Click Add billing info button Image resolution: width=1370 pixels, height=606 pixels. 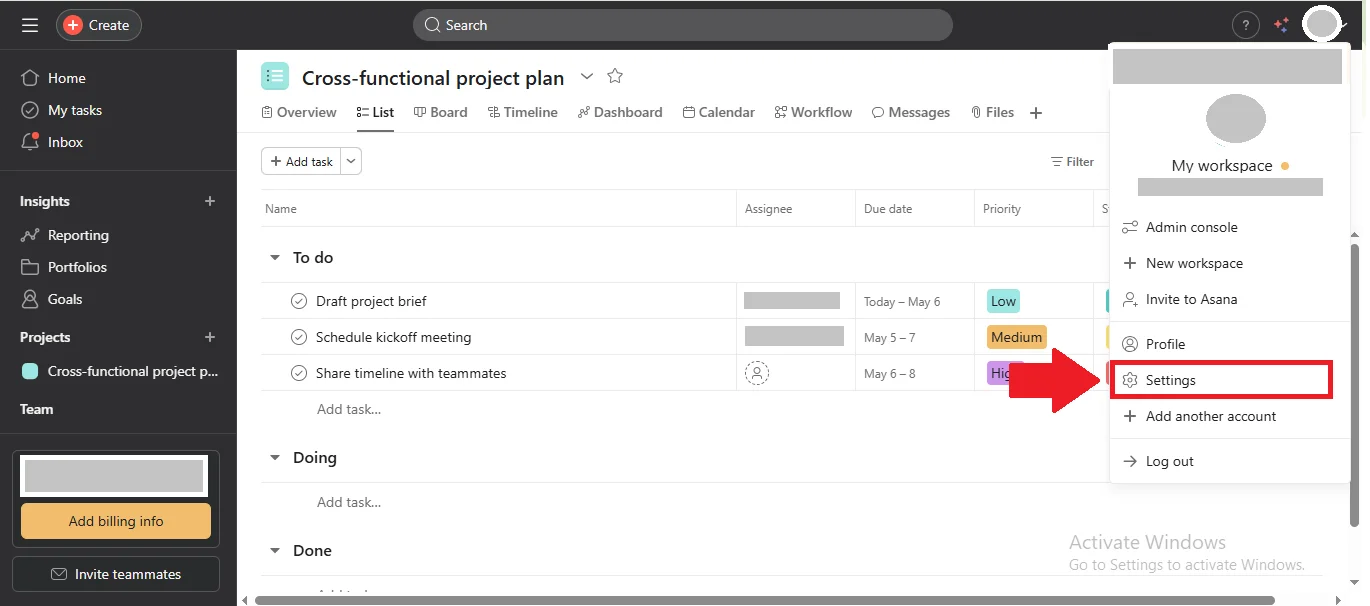tap(116, 521)
